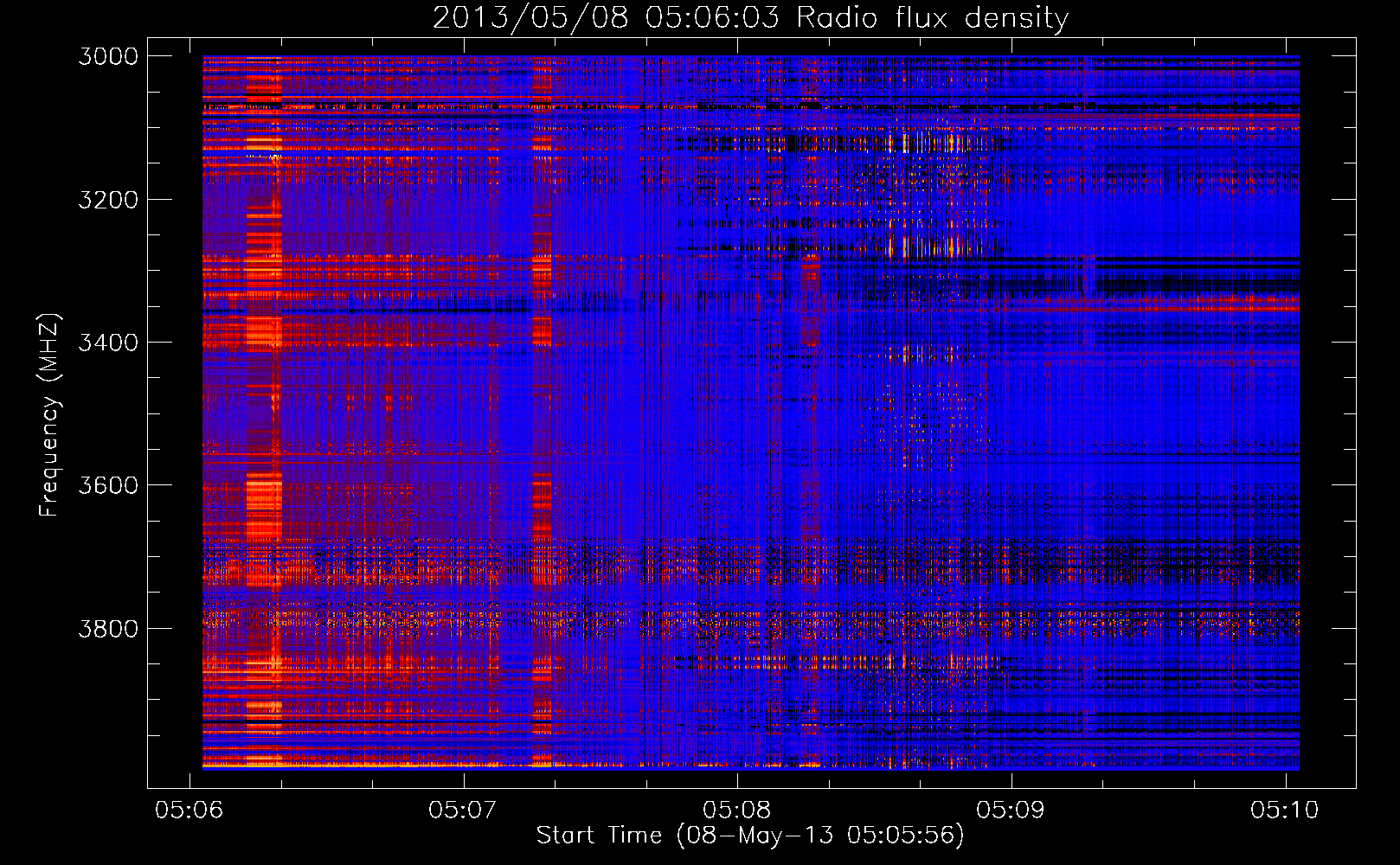Click the 05:09 time tick label
This screenshot has width=1400, height=865.
tap(1011, 810)
